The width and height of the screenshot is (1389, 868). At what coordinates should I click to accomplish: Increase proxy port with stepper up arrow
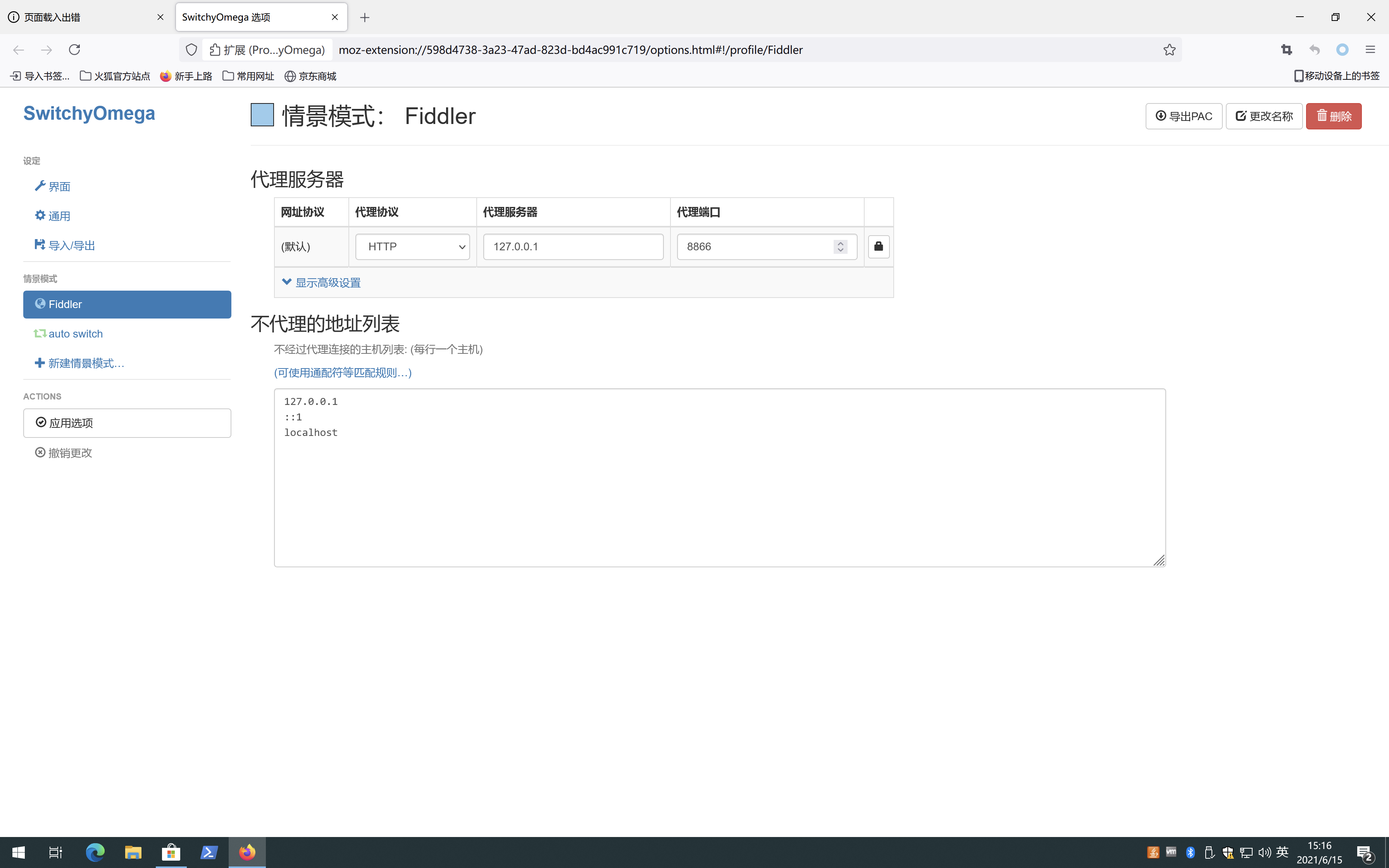click(840, 243)
